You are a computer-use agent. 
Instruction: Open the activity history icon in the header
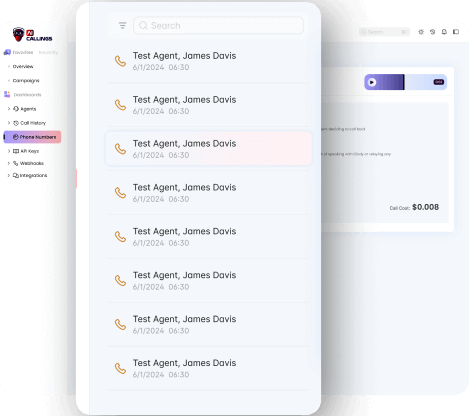pos(433,32)
